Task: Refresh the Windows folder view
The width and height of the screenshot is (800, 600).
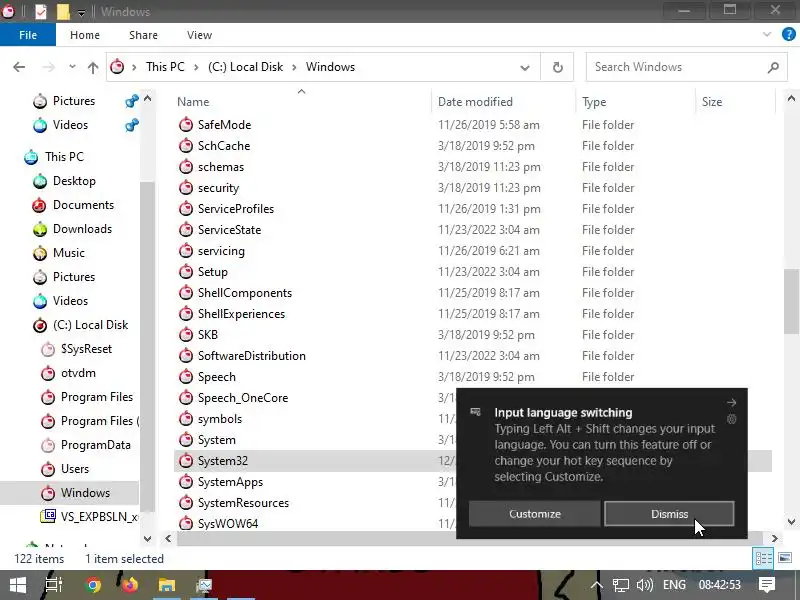Action: click(558, 67)
